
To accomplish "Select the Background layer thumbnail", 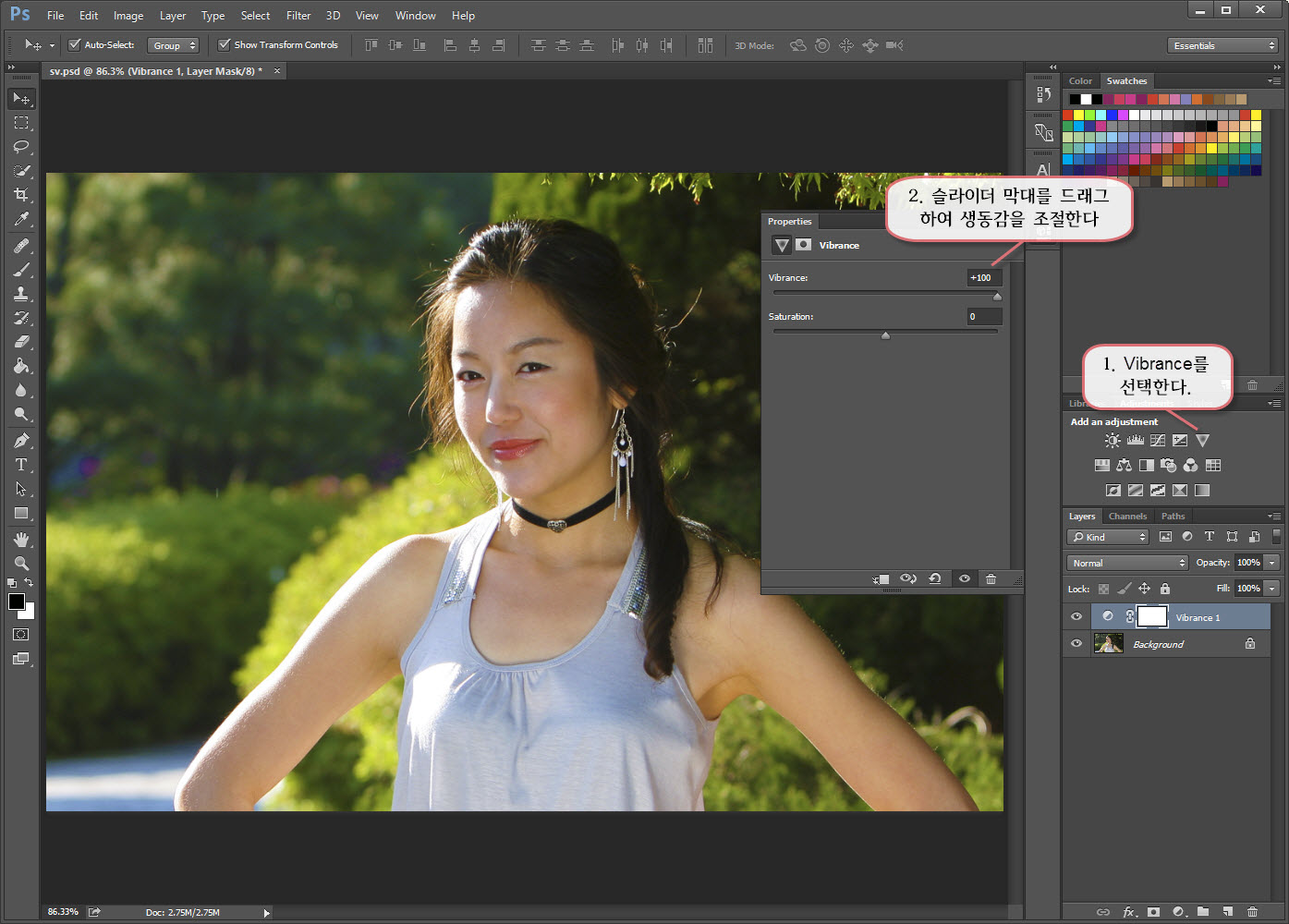I will coord(1108,643).
